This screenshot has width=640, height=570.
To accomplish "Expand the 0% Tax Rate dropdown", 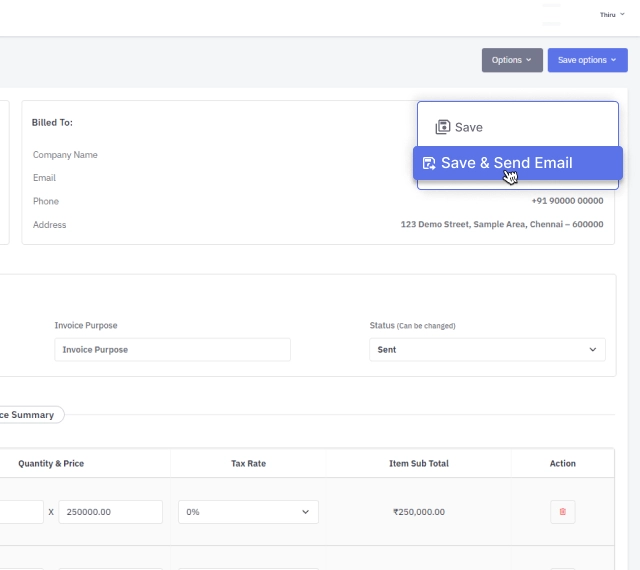I will pos(248,512).
